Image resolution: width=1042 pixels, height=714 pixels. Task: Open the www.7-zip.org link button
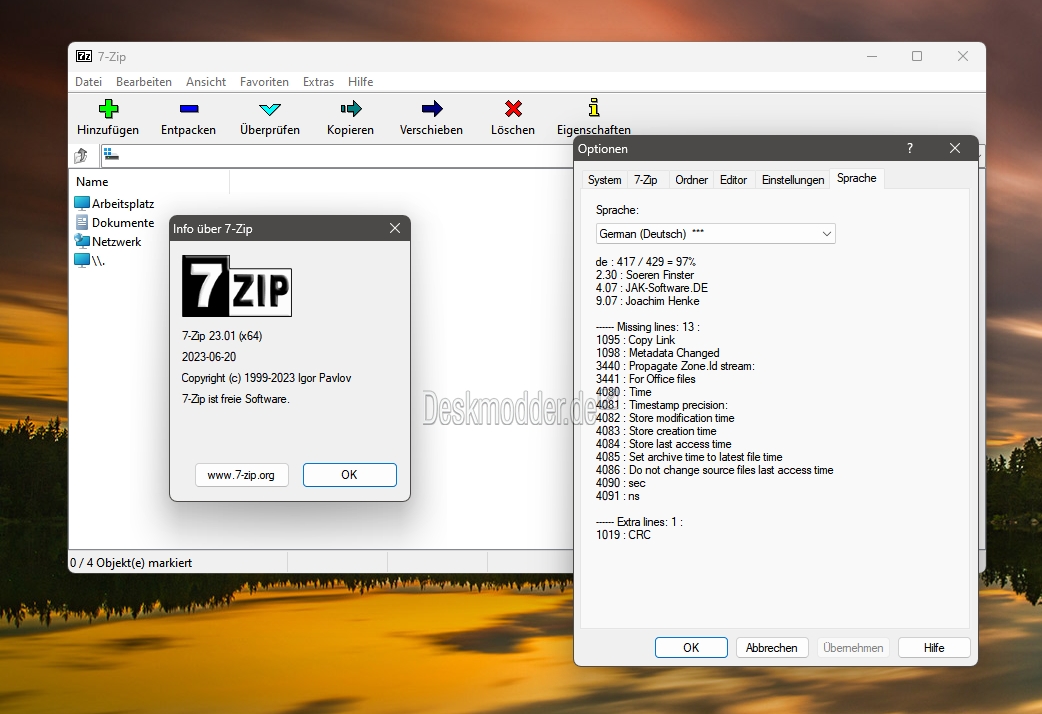click(x=241, y=475)
